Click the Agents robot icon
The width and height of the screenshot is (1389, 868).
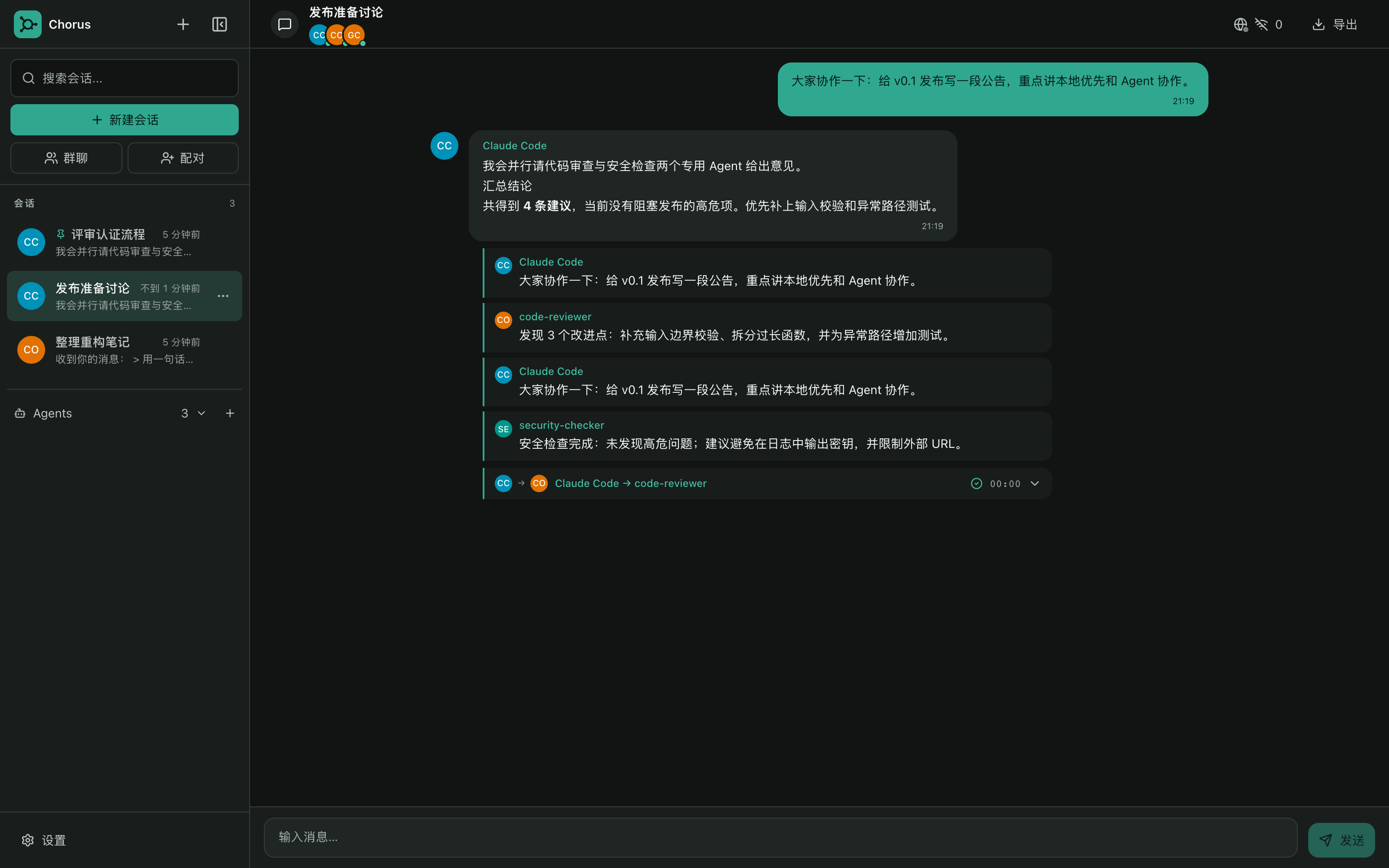coord(20,413)
